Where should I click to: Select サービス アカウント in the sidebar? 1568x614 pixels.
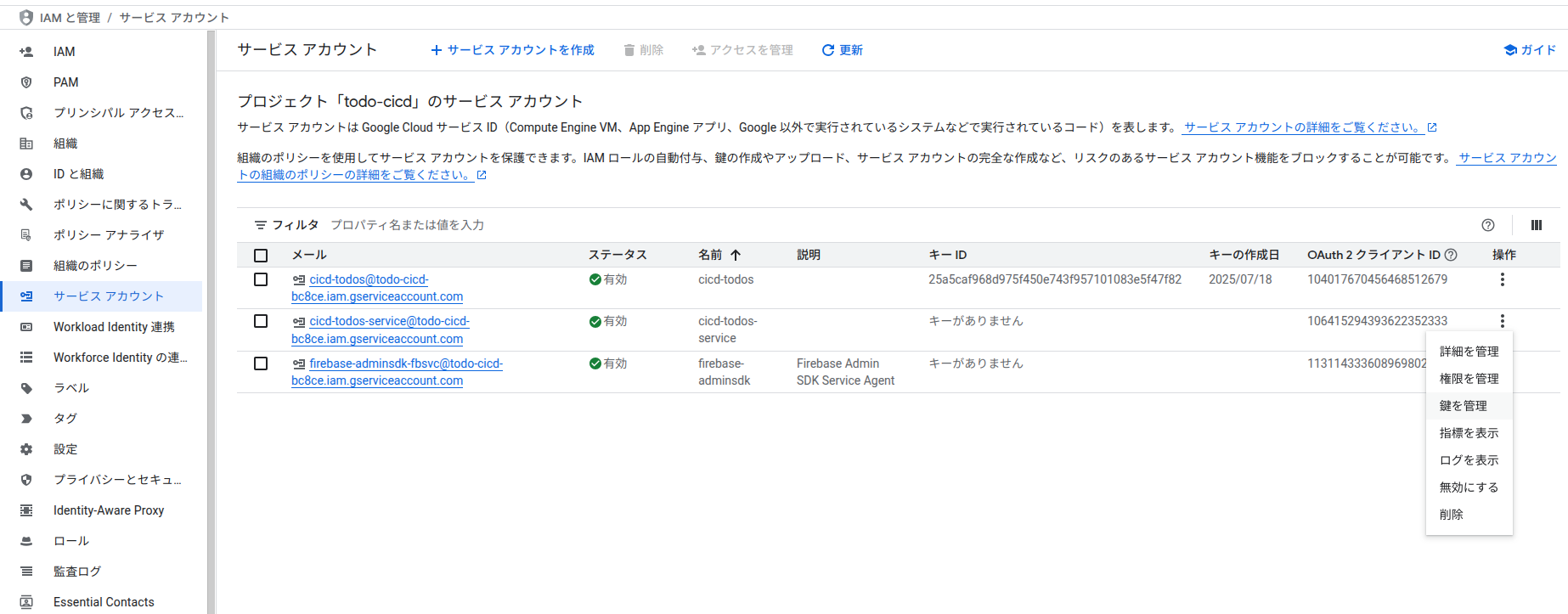[102, 296]
